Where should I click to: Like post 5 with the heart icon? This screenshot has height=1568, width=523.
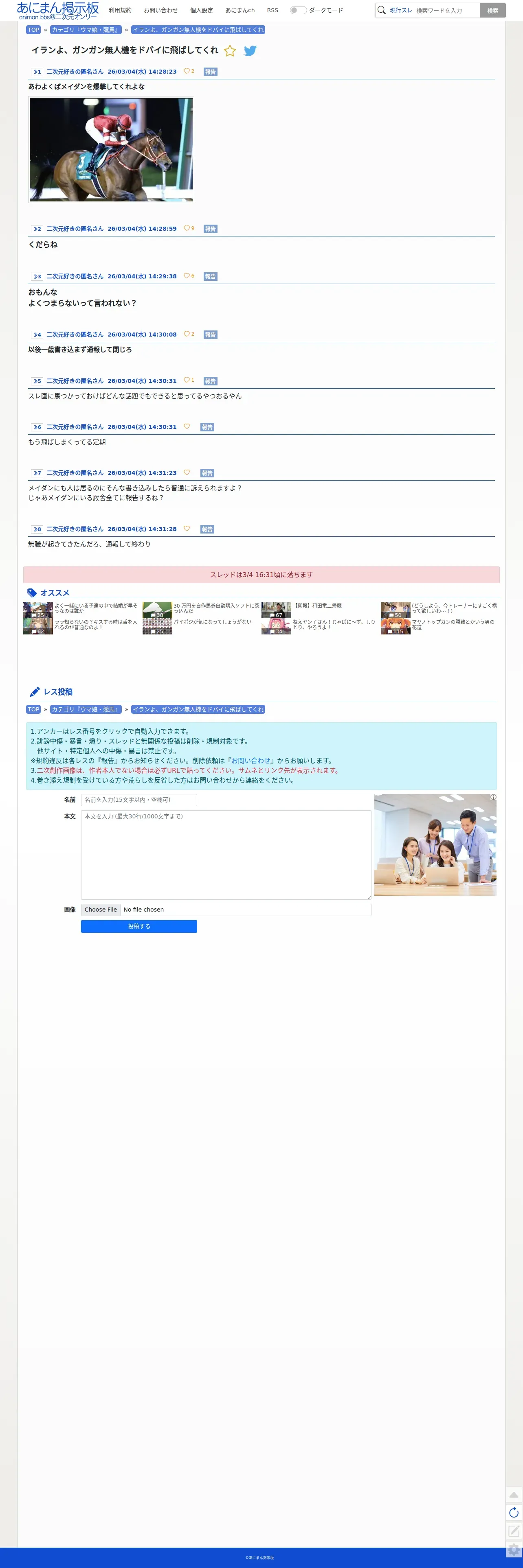[187, 381]
